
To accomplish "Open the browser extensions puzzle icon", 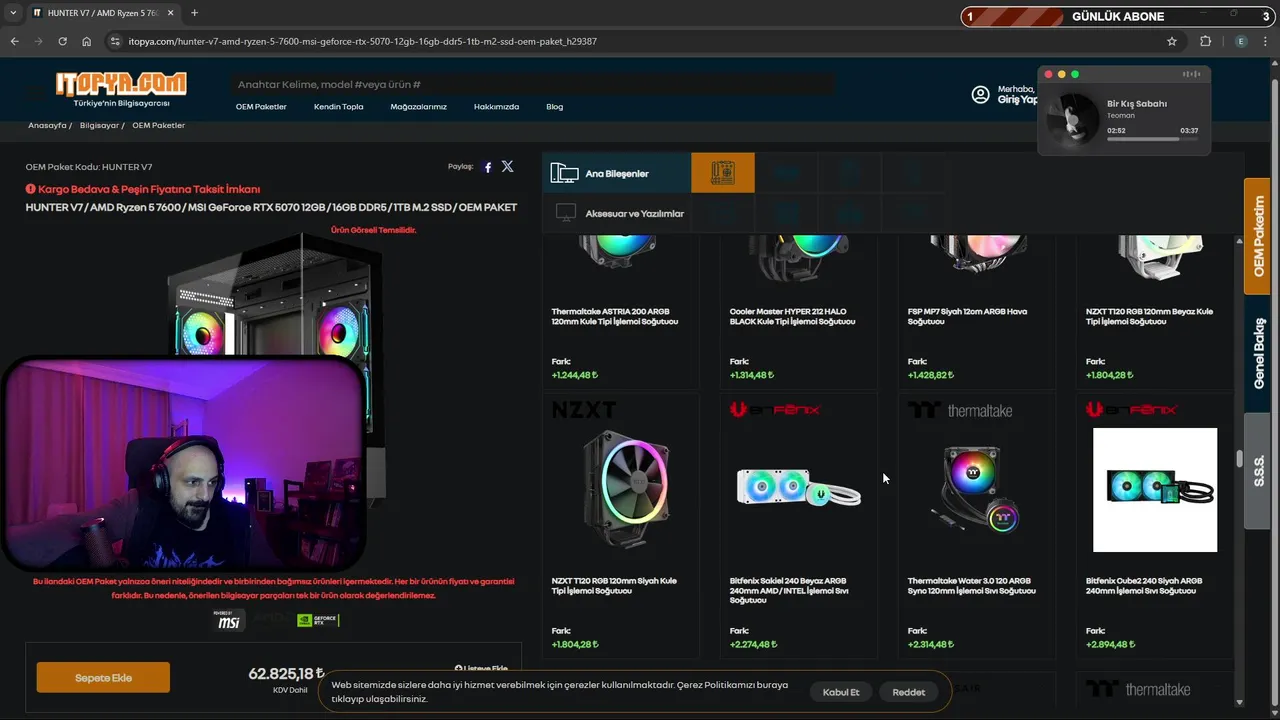I will click(1205, 41).
